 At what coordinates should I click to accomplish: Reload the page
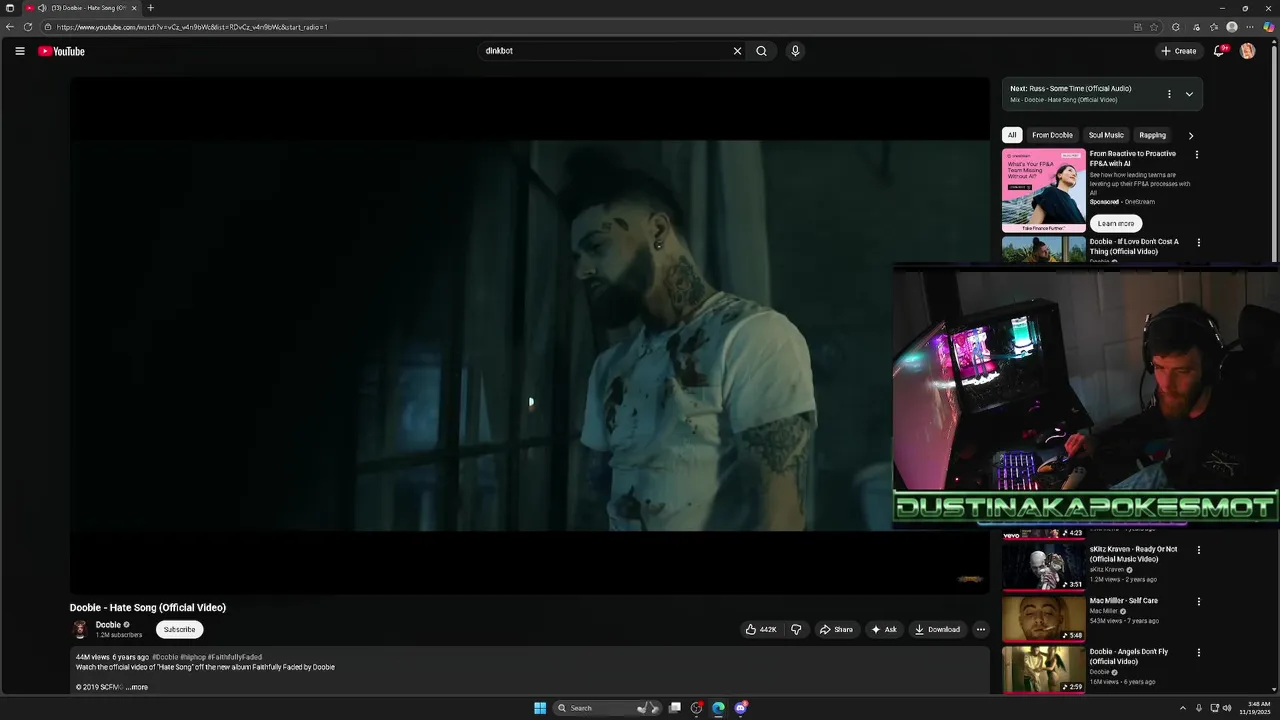[x=28, y=27]
